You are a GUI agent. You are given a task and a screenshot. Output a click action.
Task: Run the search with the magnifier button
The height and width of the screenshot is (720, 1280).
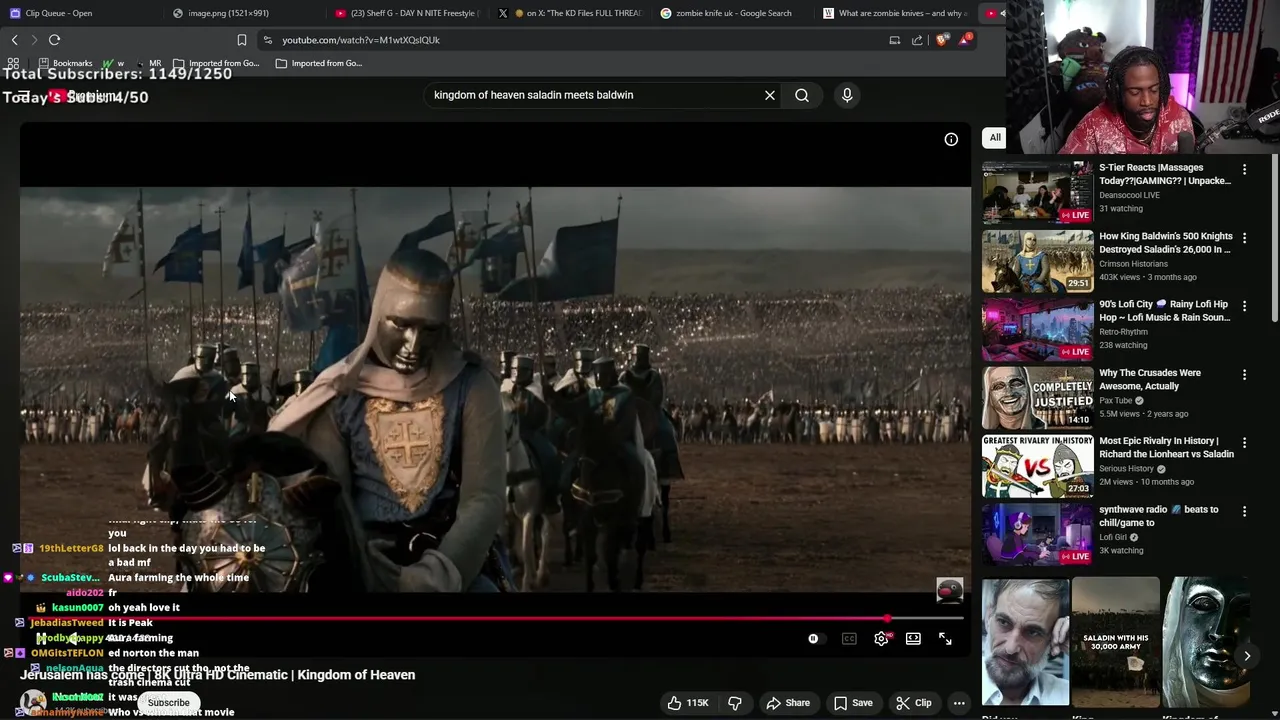[x=802, y=95]
